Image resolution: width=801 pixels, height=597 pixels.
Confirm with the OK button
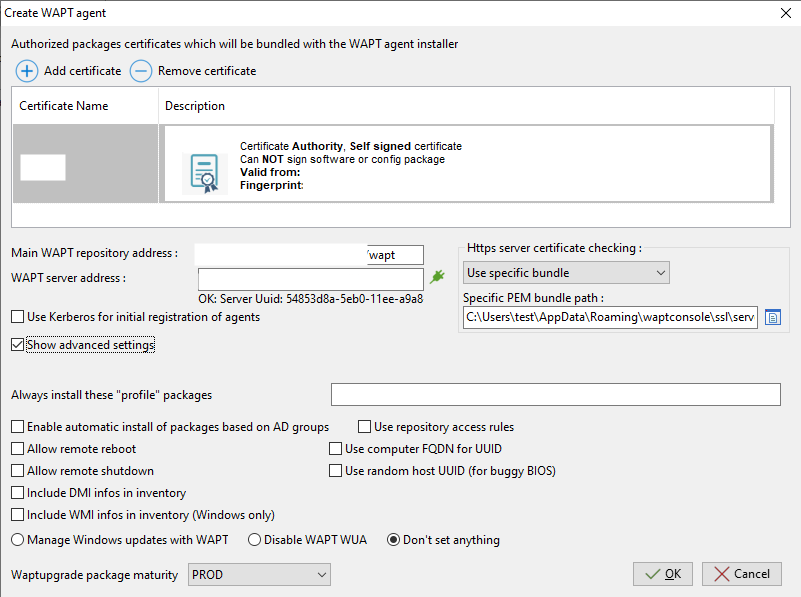pos(663,574)
